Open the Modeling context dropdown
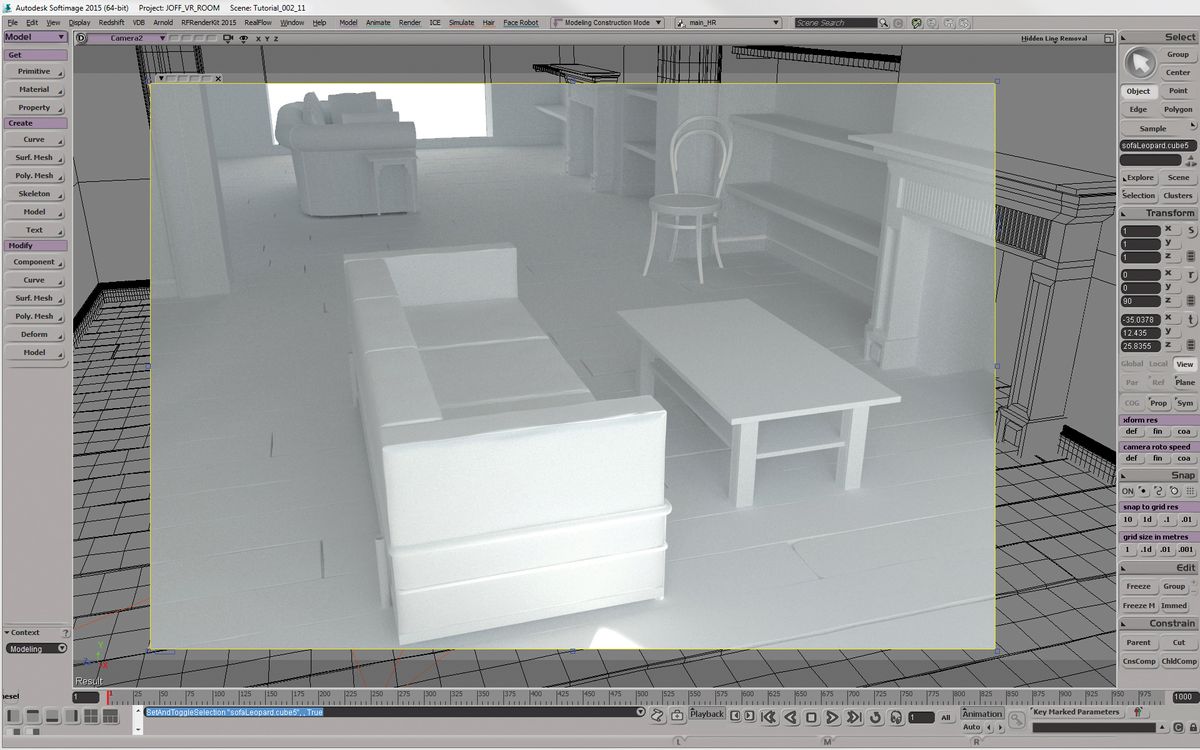 (35, 647)
